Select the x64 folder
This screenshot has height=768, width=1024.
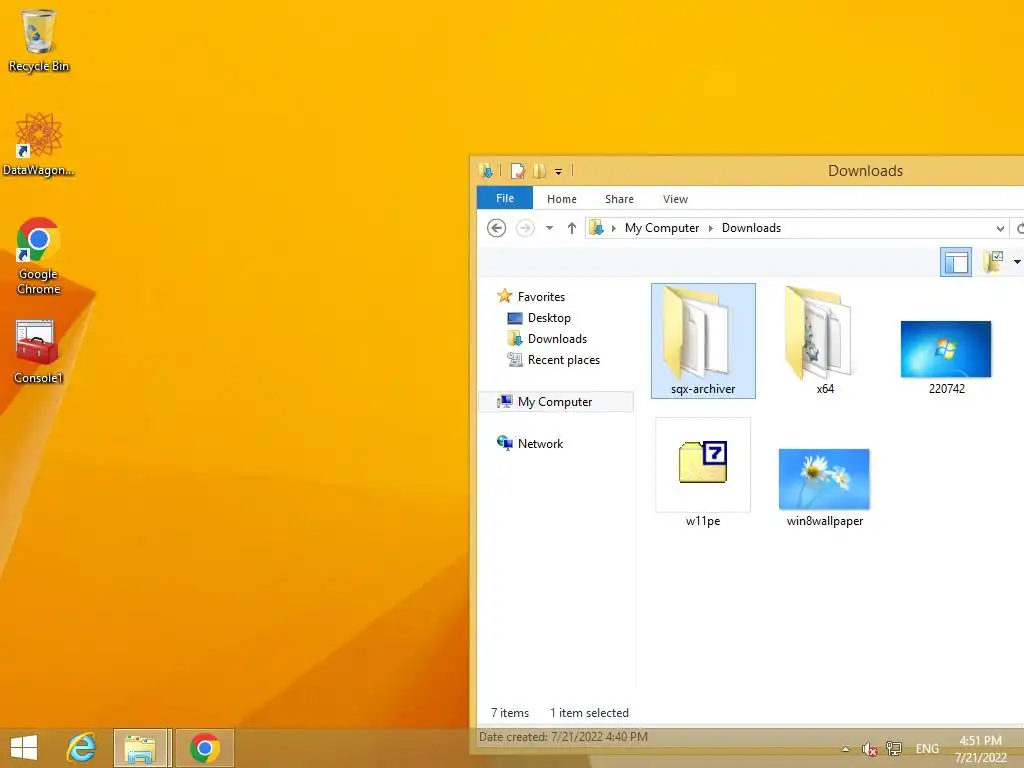pyautogui.click(x=825, y=341)
